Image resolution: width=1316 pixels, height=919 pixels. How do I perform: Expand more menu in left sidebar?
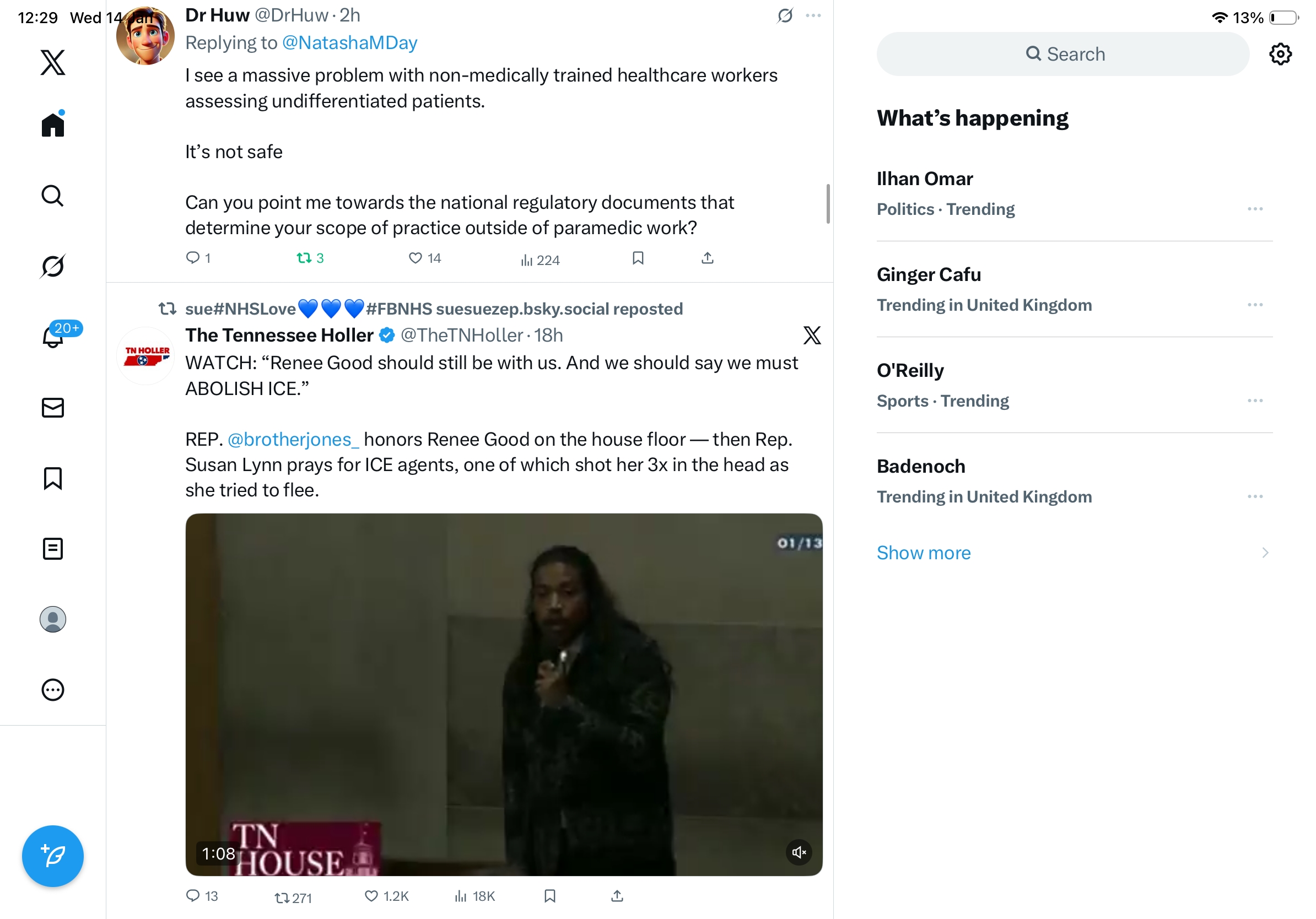coord(53,689)
